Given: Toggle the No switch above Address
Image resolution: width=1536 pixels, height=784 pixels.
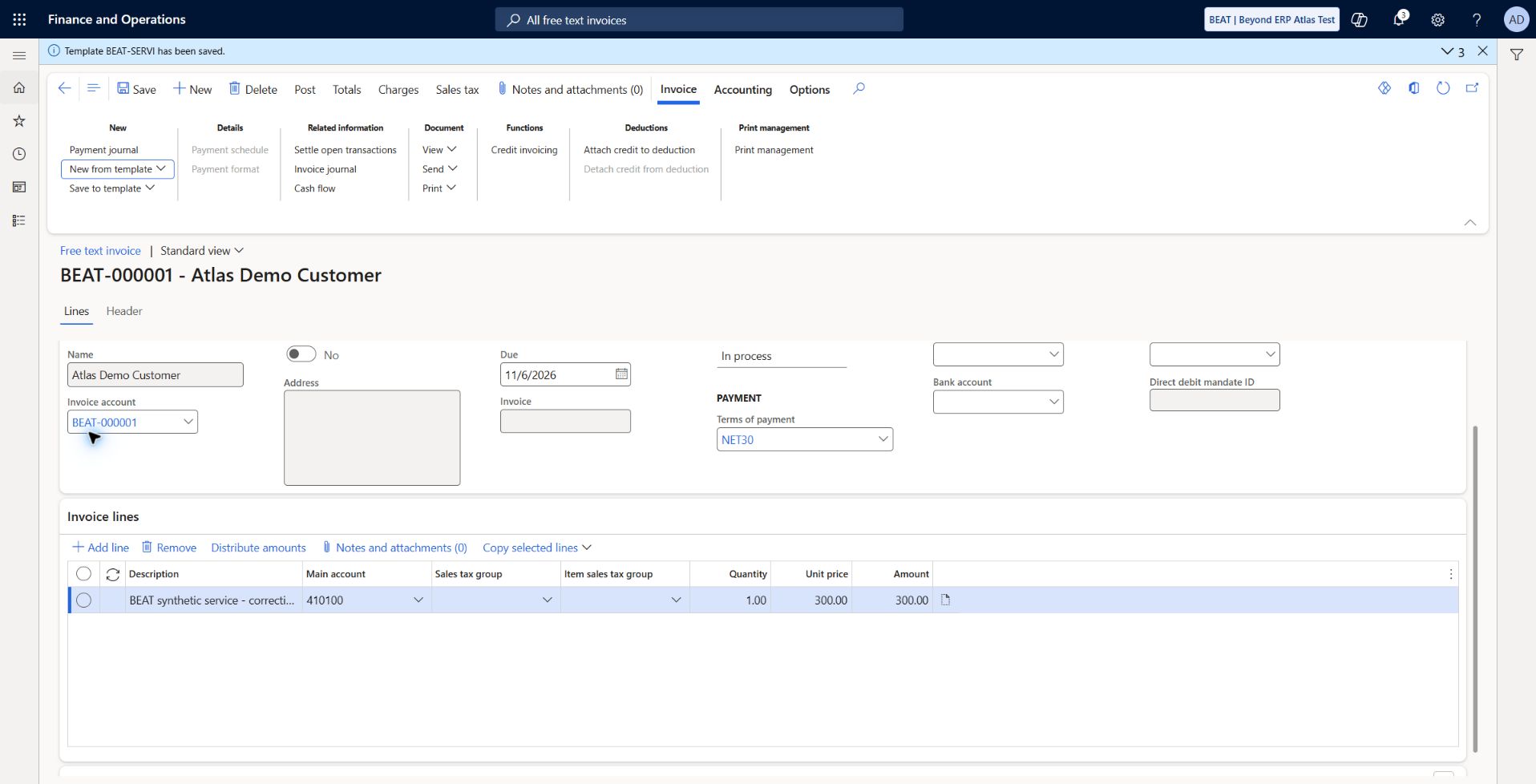Looking at the screenshot, I should [x=301, y=354].
